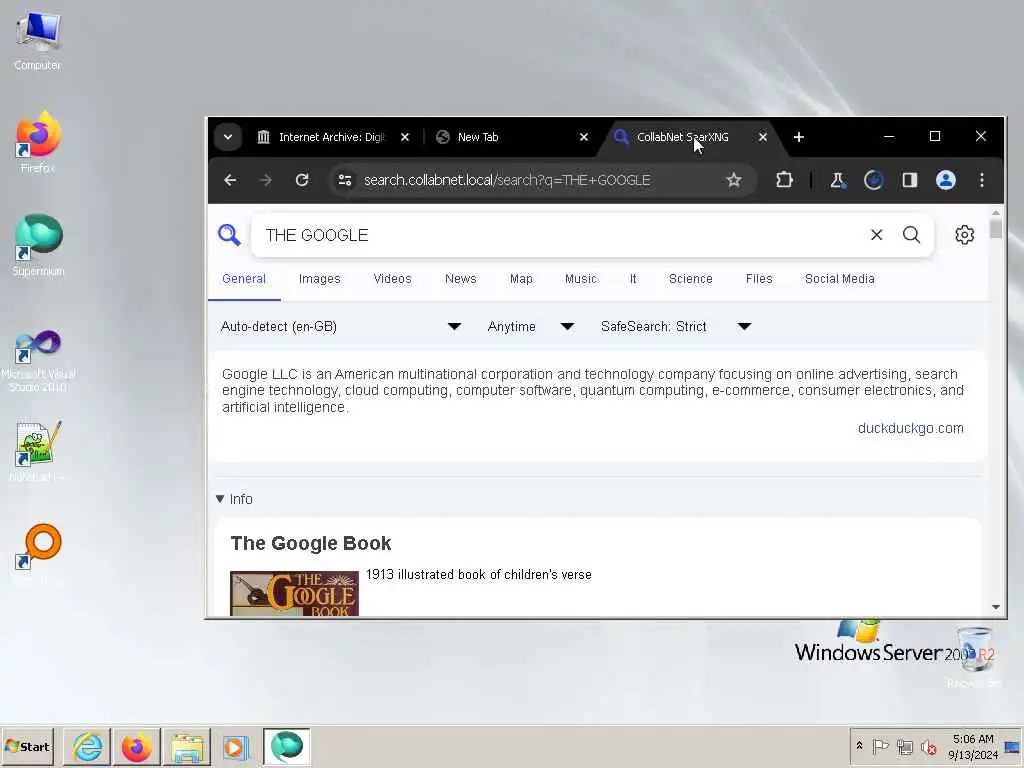Launch Firefox from taskbar
This screenshot has width=1024, height=768.
[x=137, y=746]
